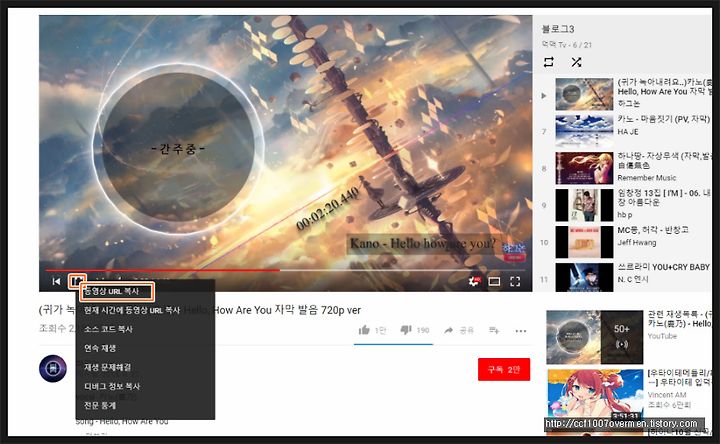Toggle playlist loop icon
This screenshot has width=720, height=444.
click(549, 62)
